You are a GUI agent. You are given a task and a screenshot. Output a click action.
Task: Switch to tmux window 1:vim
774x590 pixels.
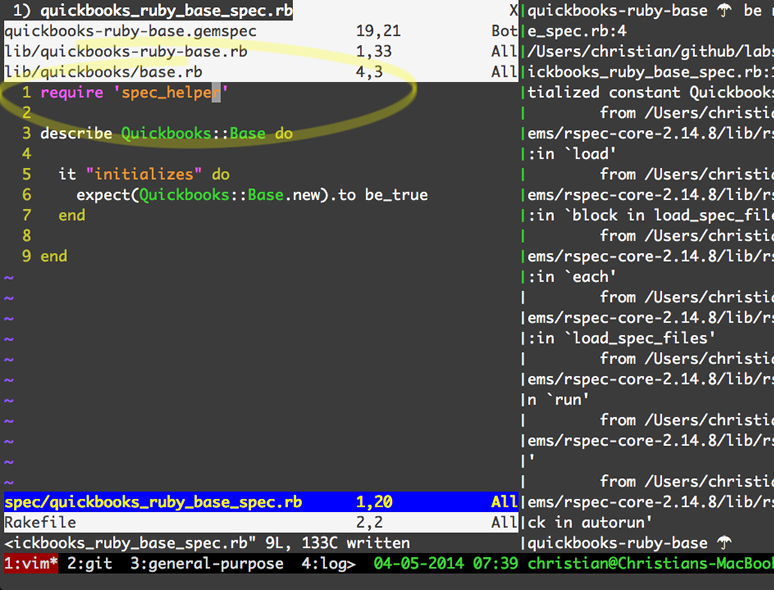click(x=31, y=563)
